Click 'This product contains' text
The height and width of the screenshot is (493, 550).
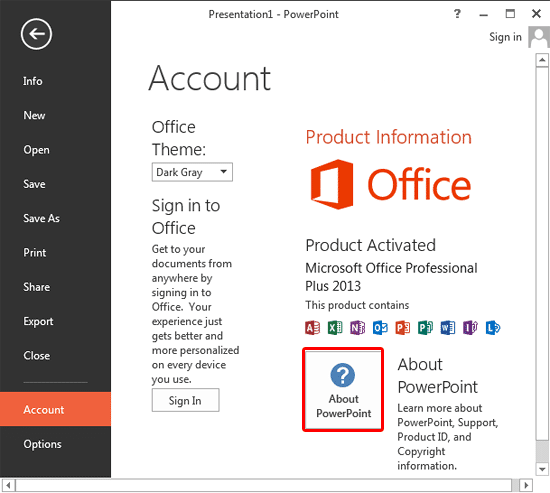(x=357, y=305)
